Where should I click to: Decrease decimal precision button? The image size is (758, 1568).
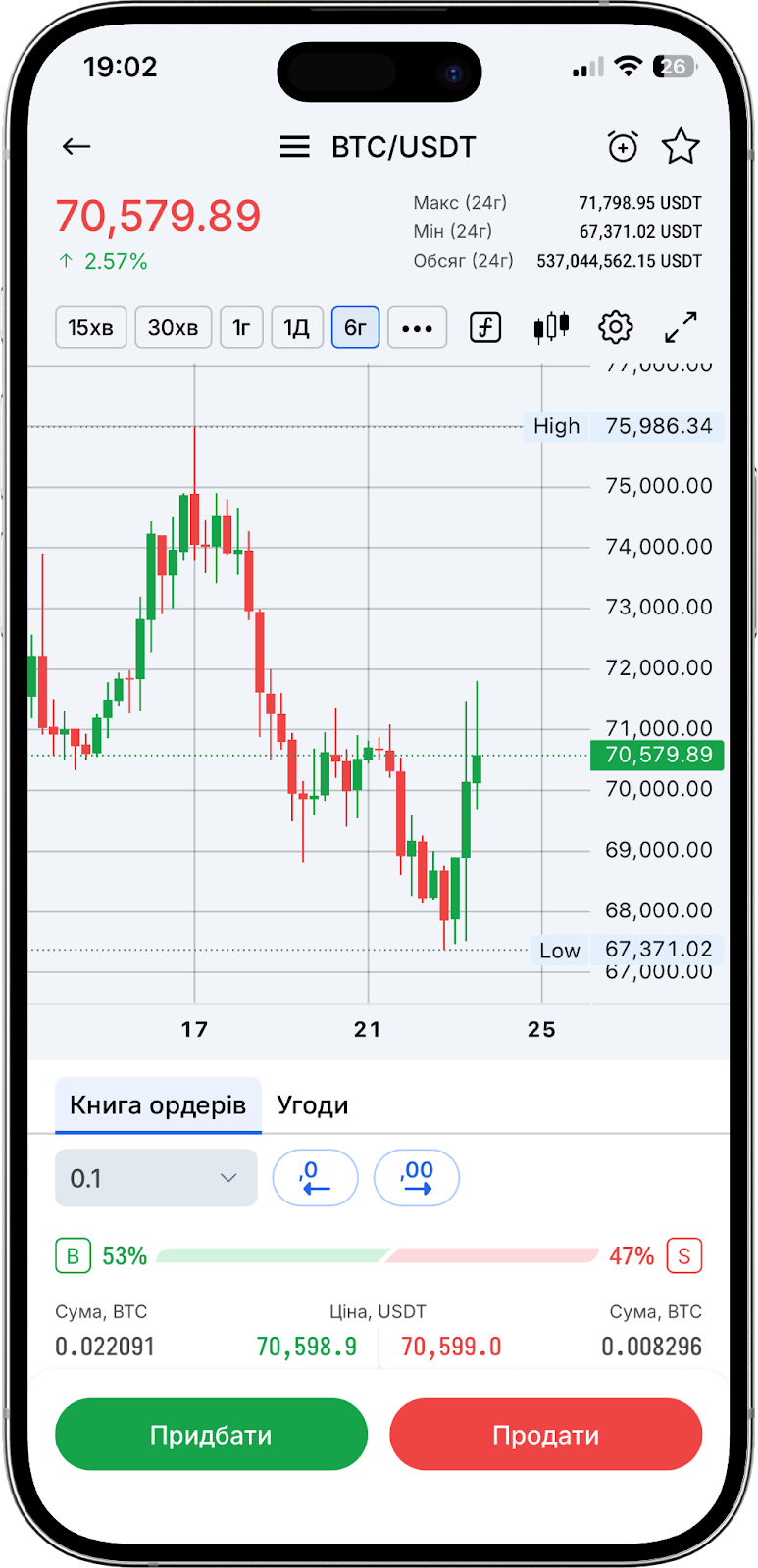(x=315, y=1177)
